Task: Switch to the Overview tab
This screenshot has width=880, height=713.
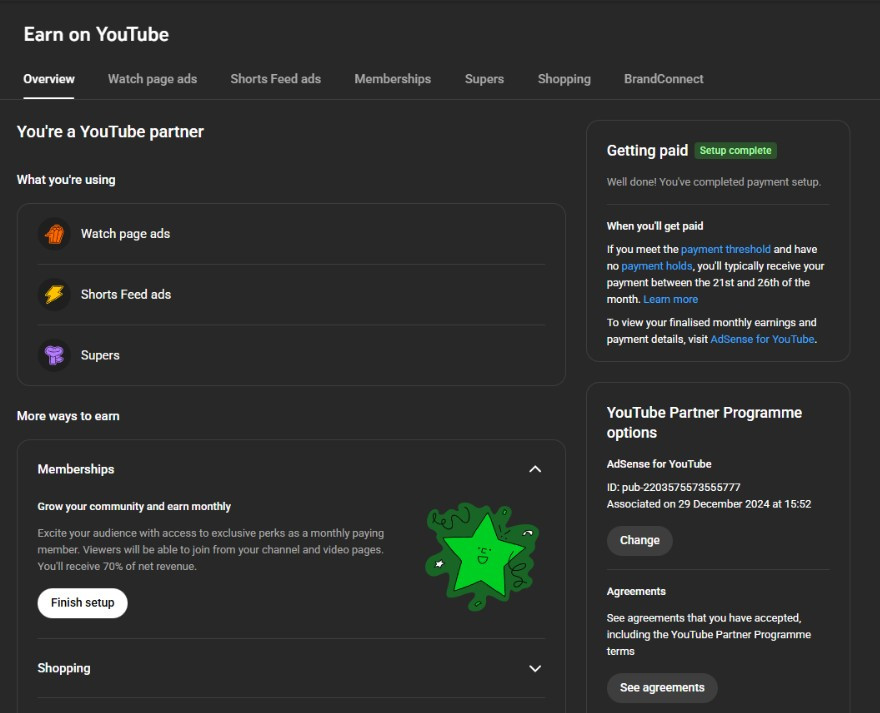Action: [49, 79]
